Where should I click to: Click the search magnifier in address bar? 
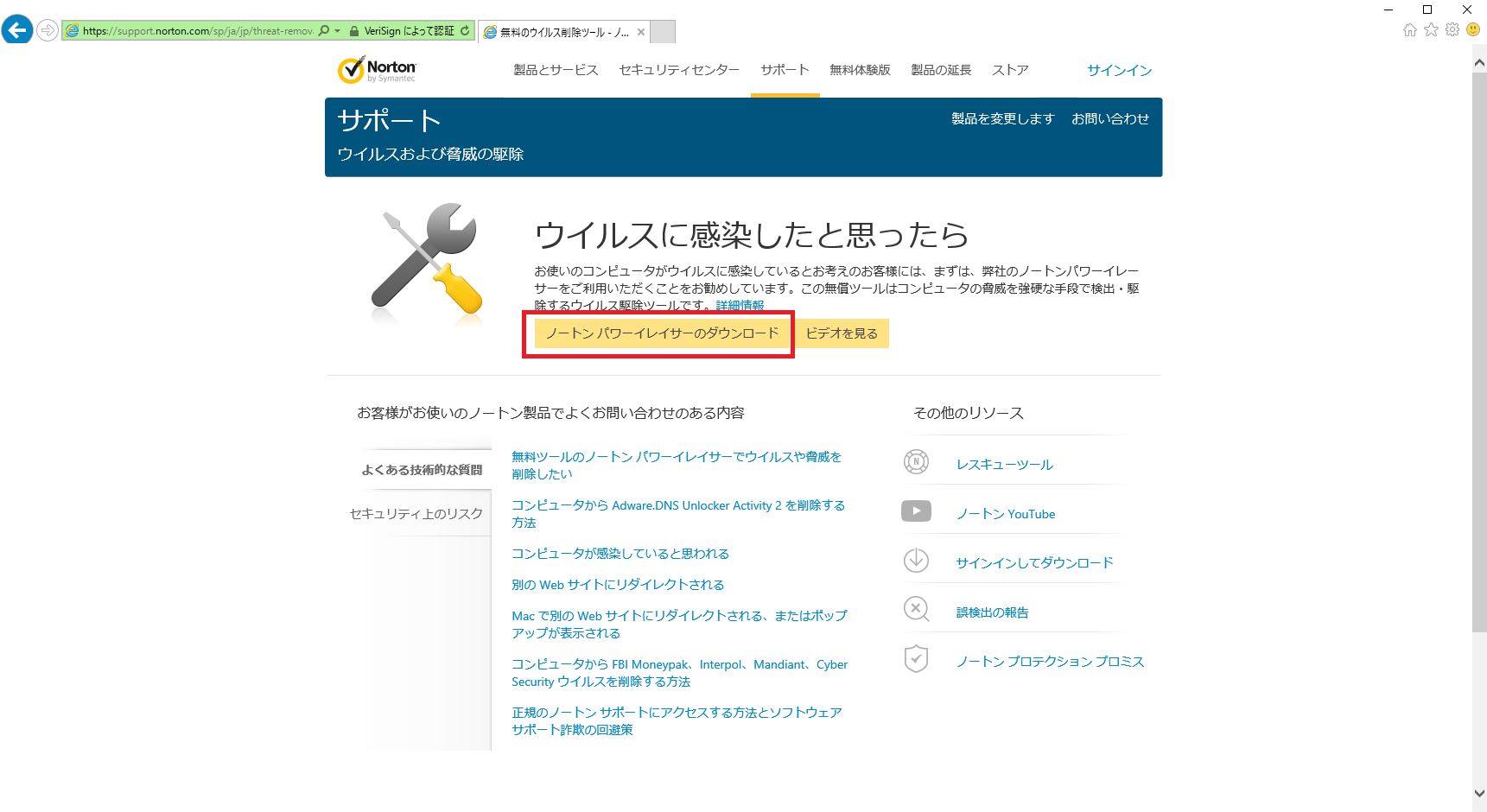[x=324, y=31]
